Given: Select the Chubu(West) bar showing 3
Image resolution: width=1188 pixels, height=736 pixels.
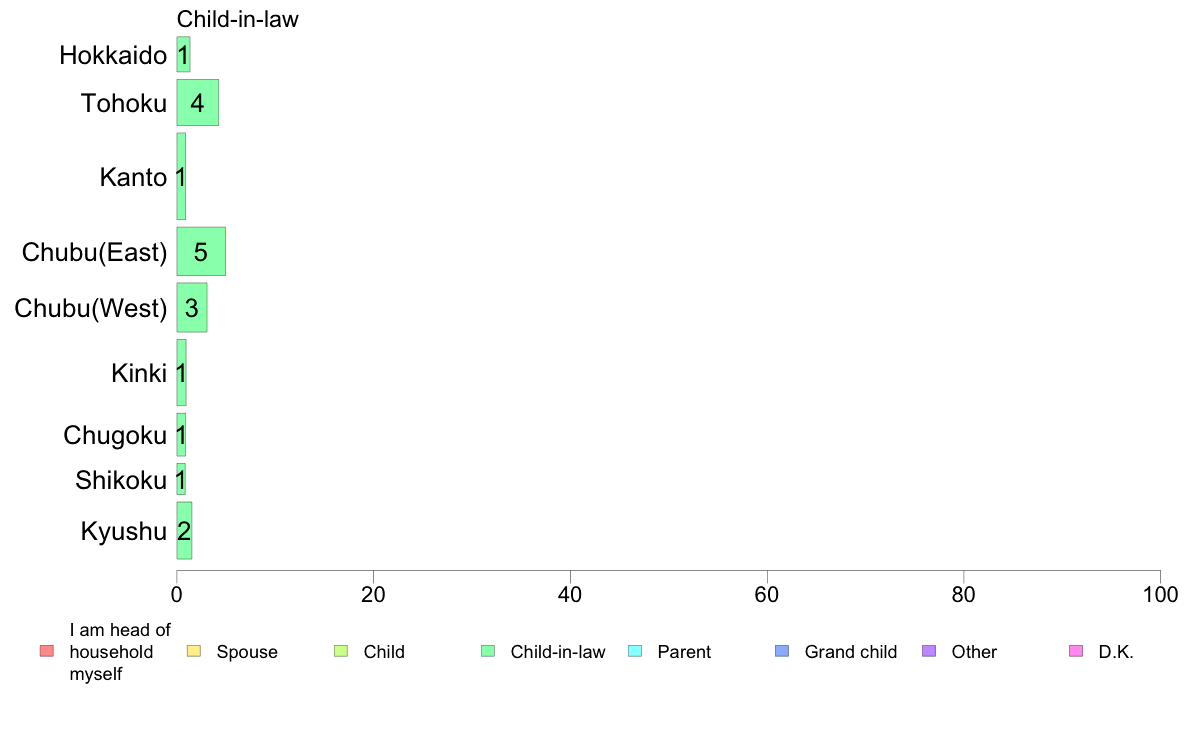Looking at the screenshot, I should 192,308.
